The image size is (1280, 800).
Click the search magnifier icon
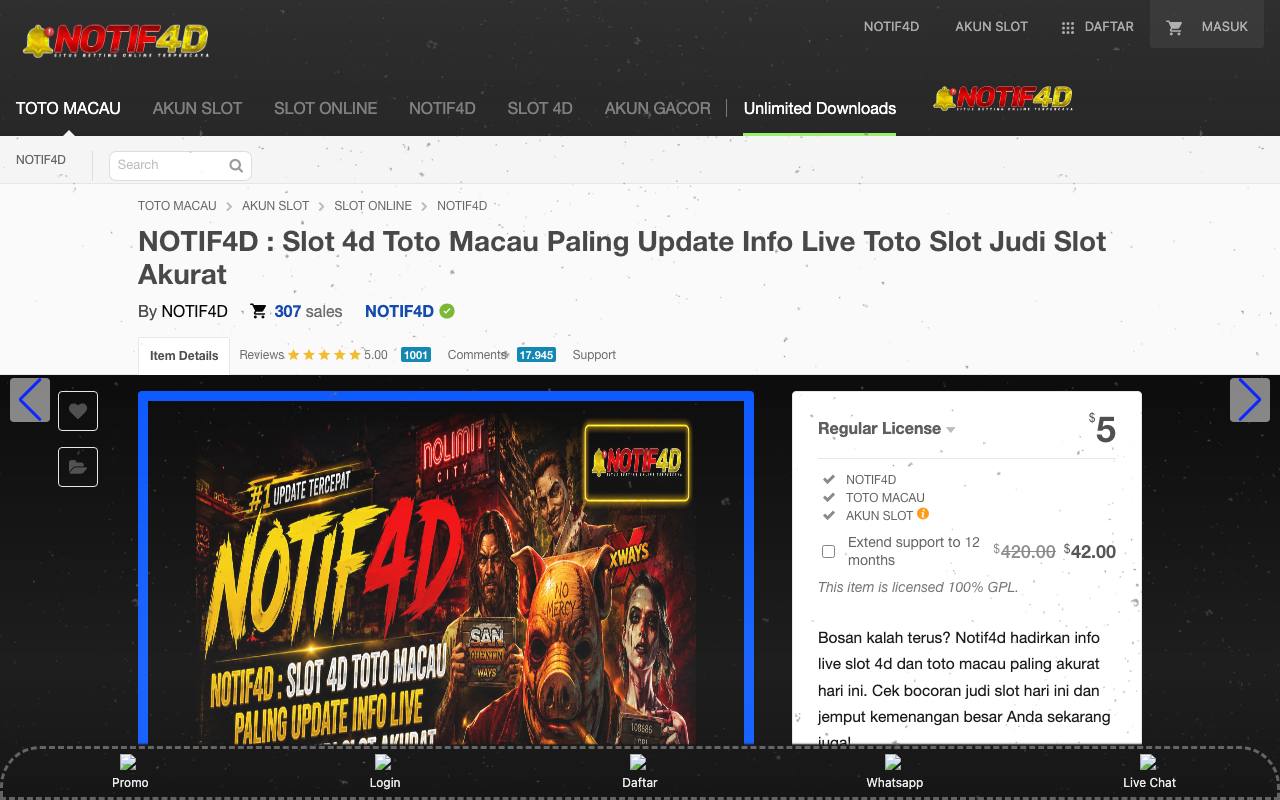click(236, 166)
